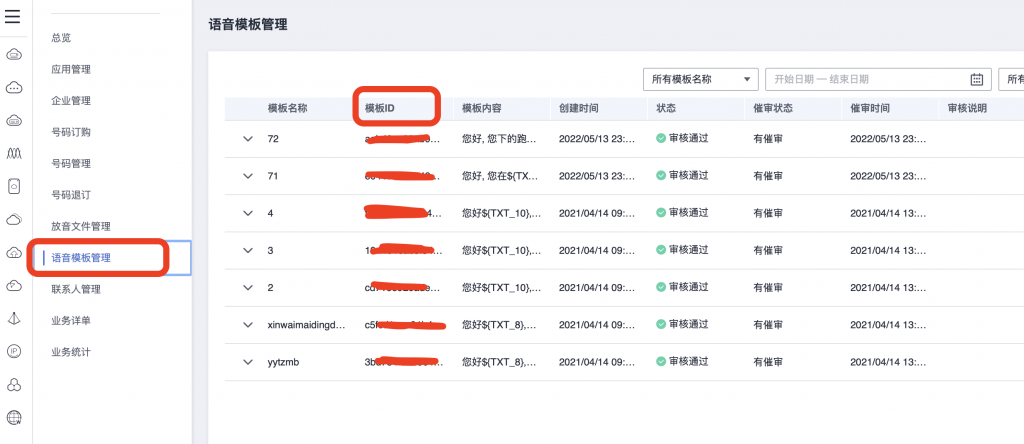Expand the row named 72
Image resolution: width=1024 pixels, height=444 pixels.
(x=248, y=139)
